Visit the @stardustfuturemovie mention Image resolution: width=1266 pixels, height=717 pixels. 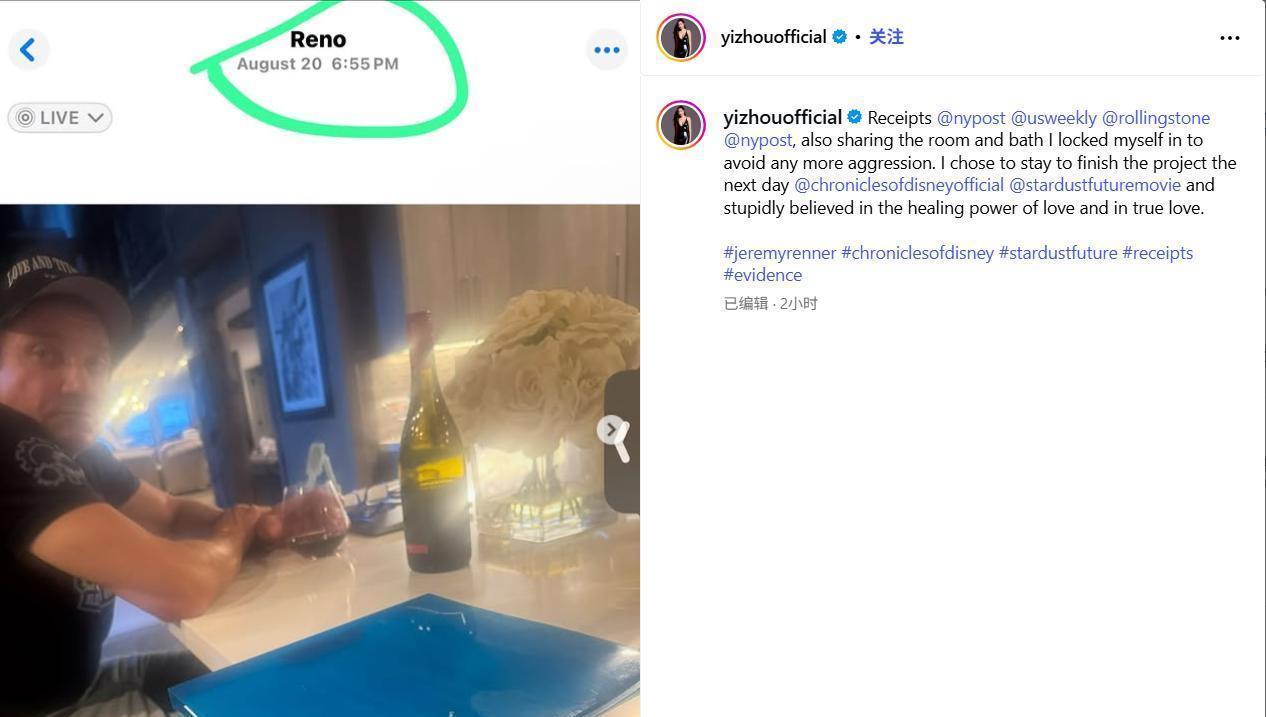click(1094, 185)
